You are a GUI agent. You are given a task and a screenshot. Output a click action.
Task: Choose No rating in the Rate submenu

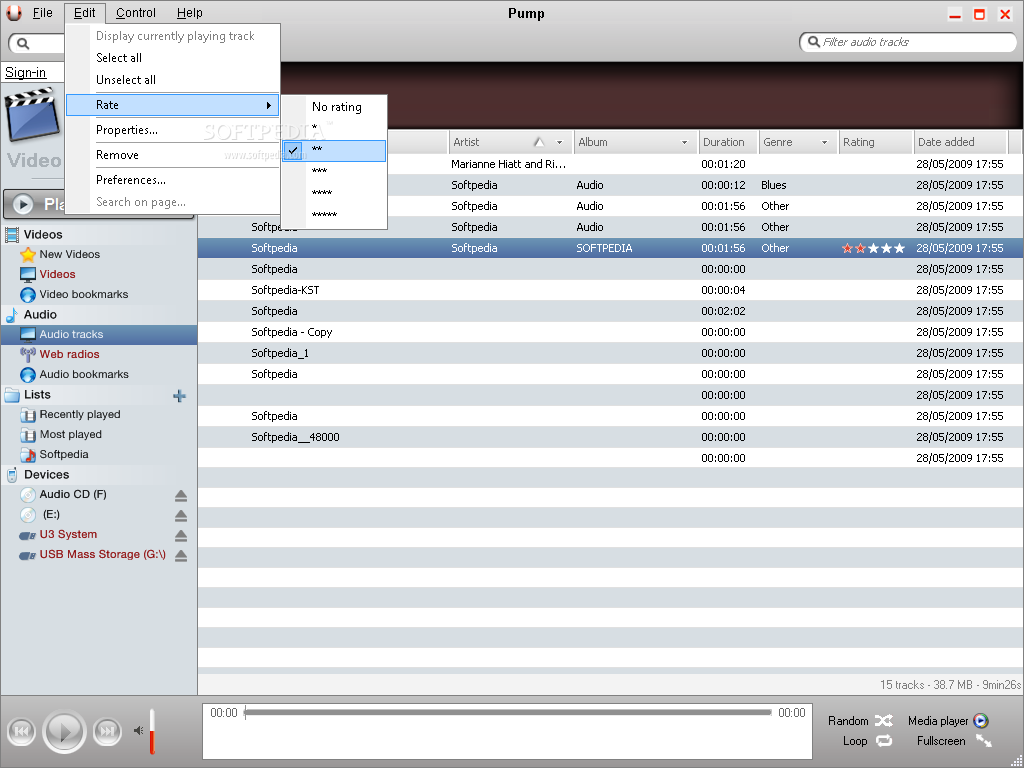click(334, 106)
